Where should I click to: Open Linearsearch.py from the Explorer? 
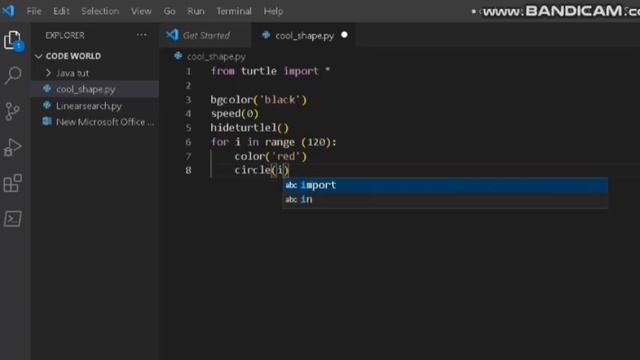point(95,106)
